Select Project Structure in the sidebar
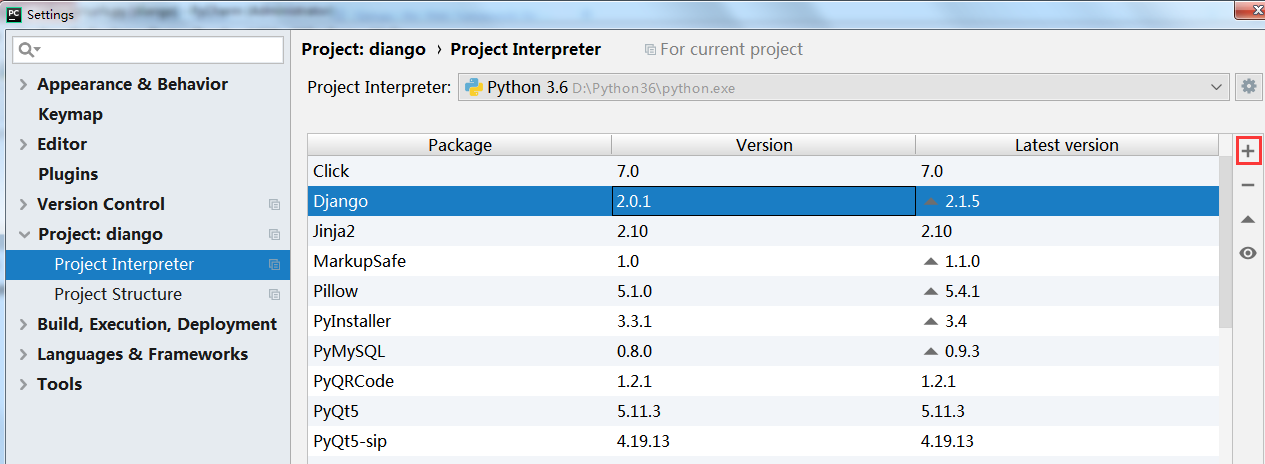This screenshot has height=464, width=1265. pyautogui.click(x=118, y=295)
